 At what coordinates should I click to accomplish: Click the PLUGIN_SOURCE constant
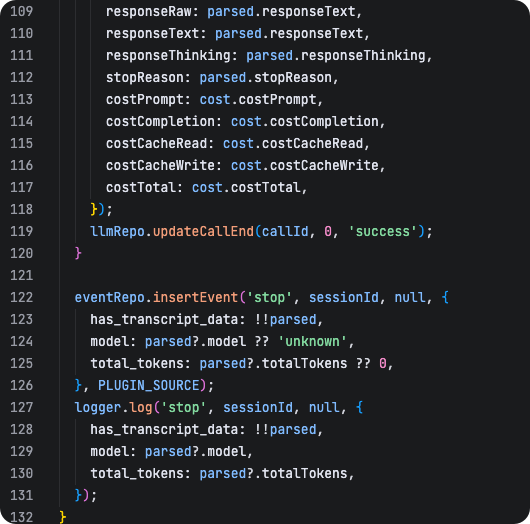pos(149,385)
